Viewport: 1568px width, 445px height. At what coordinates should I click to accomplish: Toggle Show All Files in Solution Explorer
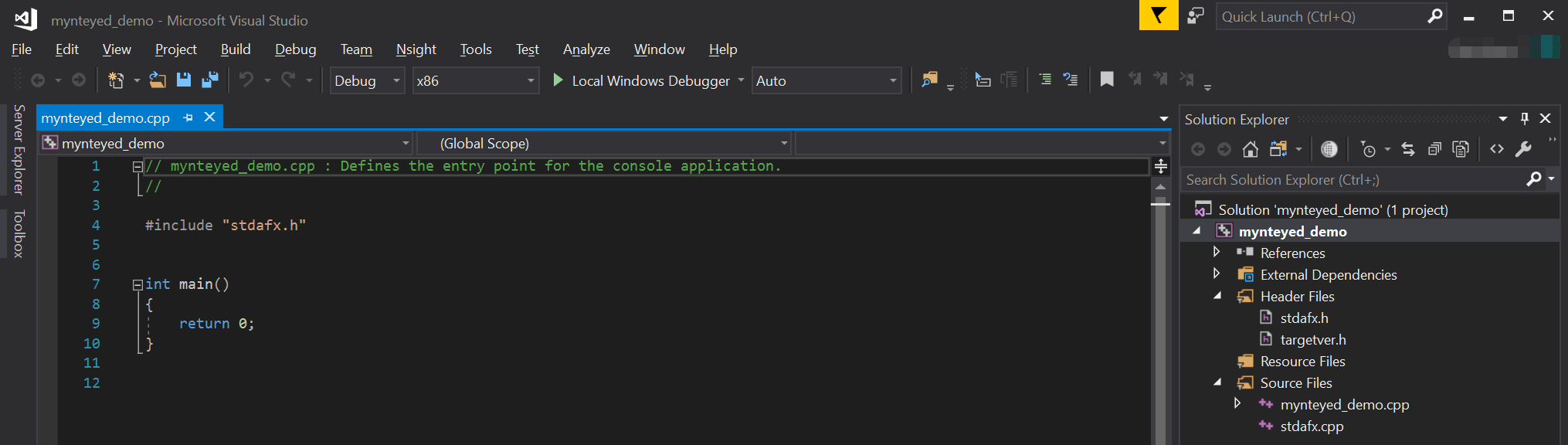[1461, 149]
